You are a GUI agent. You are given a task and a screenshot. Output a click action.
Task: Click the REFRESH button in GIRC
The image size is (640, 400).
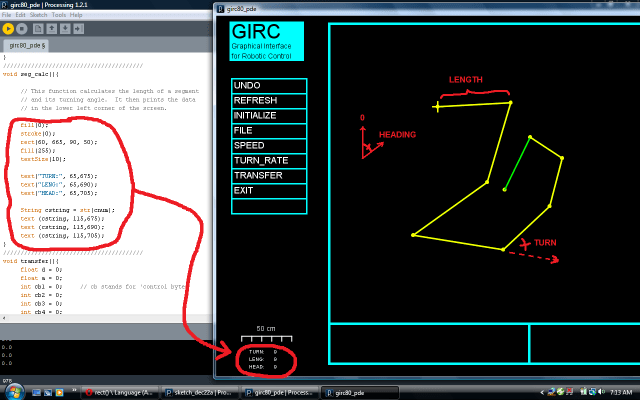269,101
